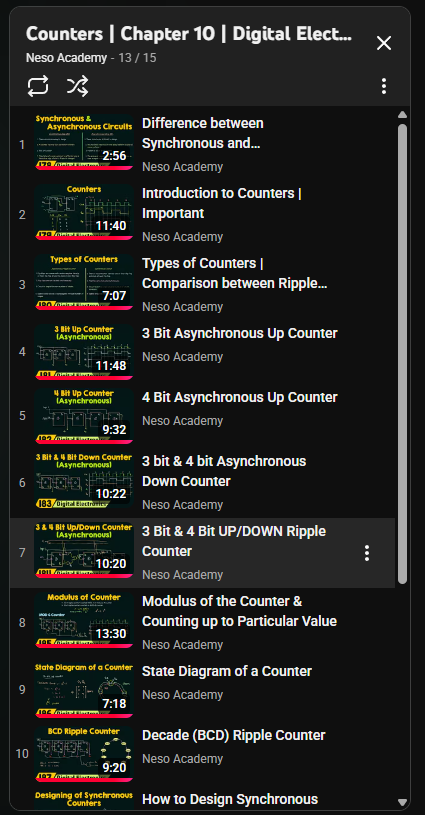This screenshot has width=425, height=815.
Task: Play Types of Counters | Comparison title
Action: coord(234,273)
